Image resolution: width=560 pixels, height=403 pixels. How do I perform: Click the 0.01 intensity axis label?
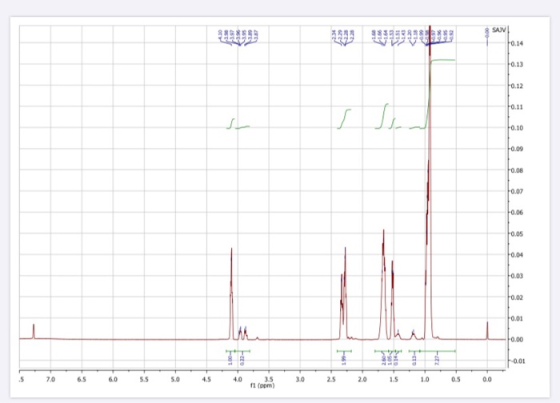[517, 318]
